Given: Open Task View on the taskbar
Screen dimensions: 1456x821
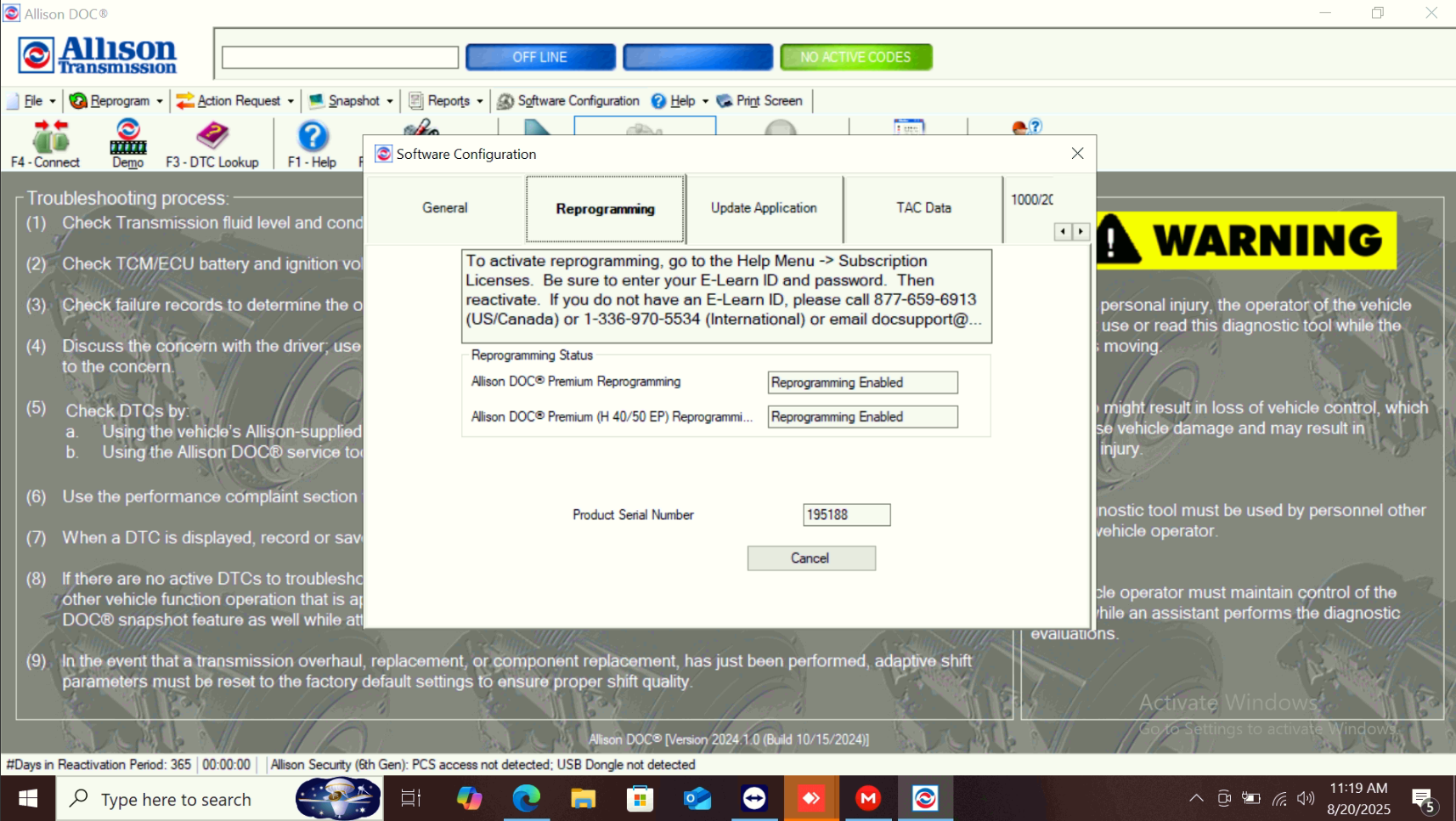Looking at the screenshot, I should click(x=411, y=799).
